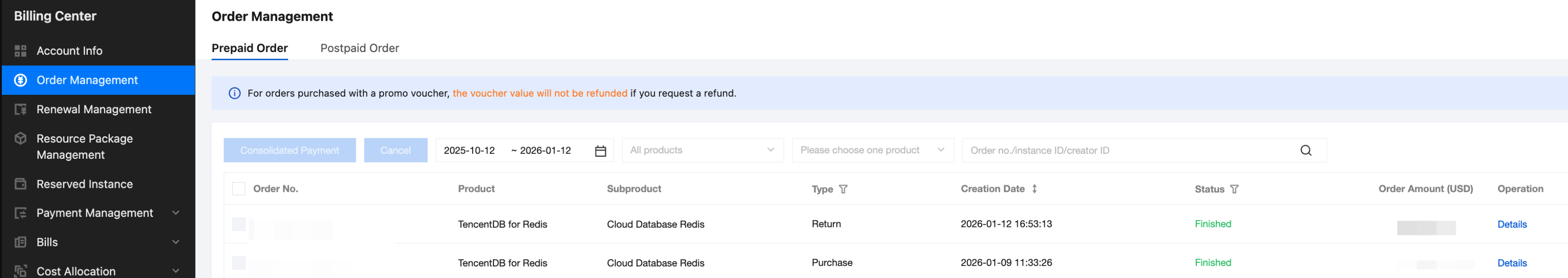This screenshot has width=1568, height=278.
Task: Click the Account Info sidebar icon
Action: tap(21, 51)
